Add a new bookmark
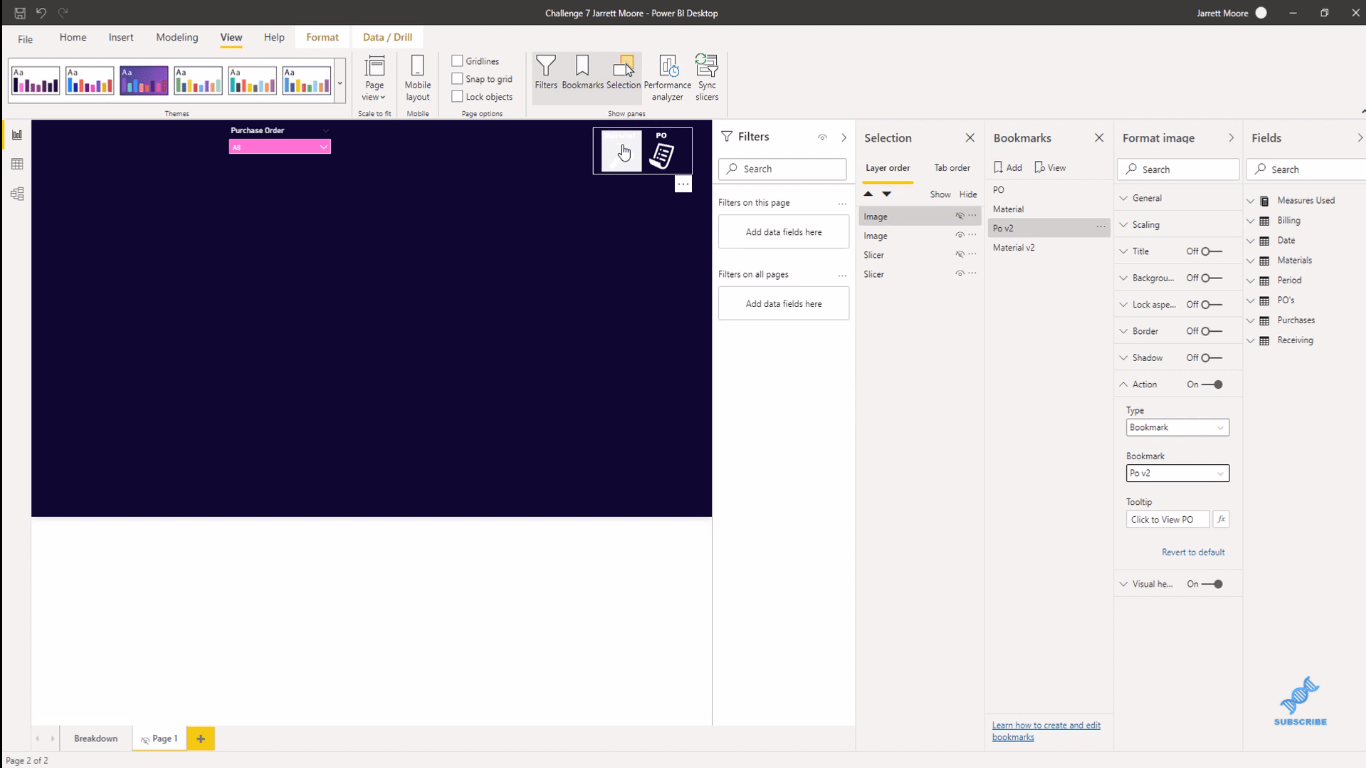Viewport: 1366px width, 768px height. click(x=1008, y=168)
